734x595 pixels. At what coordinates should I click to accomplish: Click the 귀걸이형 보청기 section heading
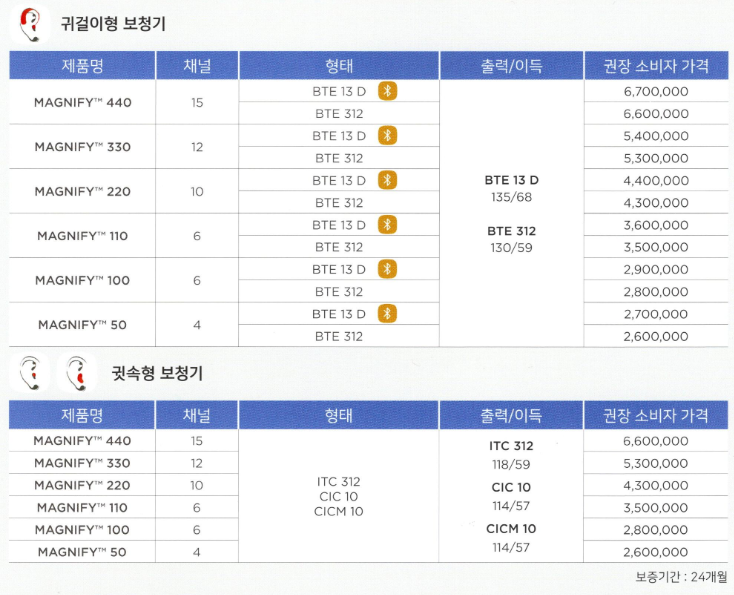(113, 23)
